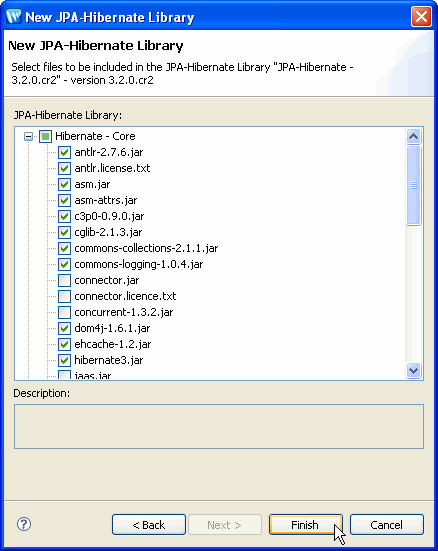Select antlr-2.7.6.jar file name
This screenshot has width=438, height=551.
[109, 153]
